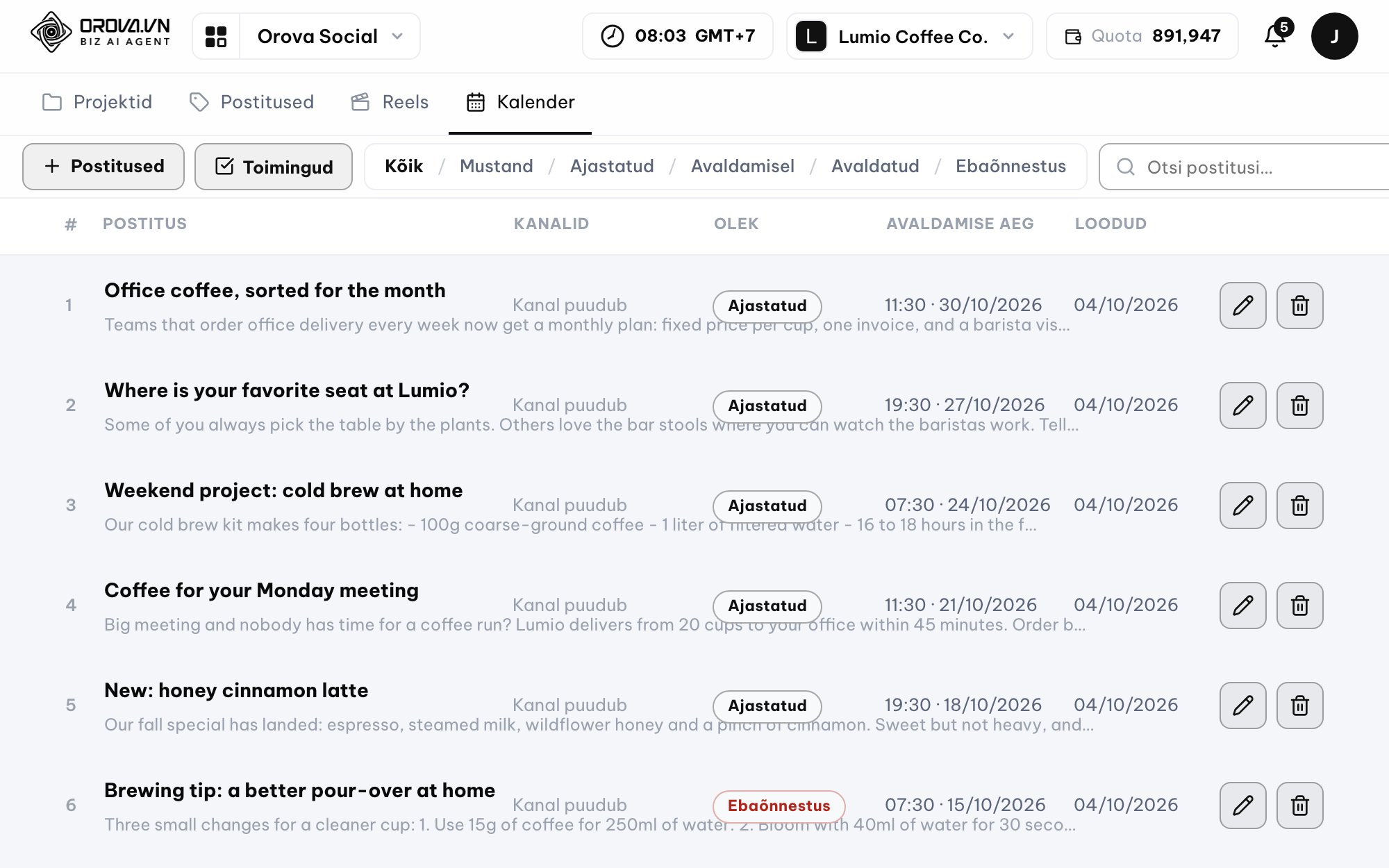Delete the 'Coffee for your Monday meeting' post
The width and height of the screenshot is (1389, 868).
coord(1299,606)
